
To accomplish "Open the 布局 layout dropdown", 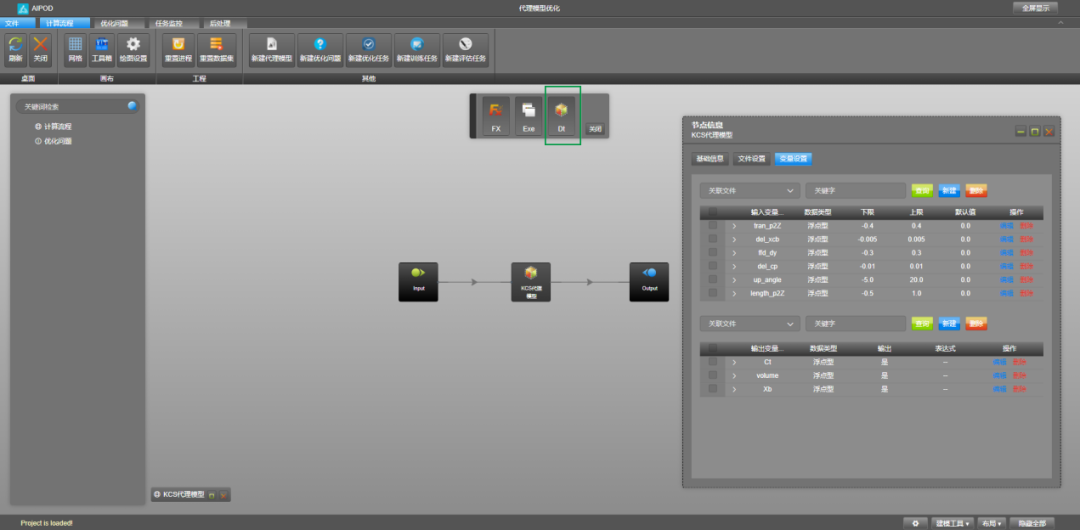I will tap(992, 523).
